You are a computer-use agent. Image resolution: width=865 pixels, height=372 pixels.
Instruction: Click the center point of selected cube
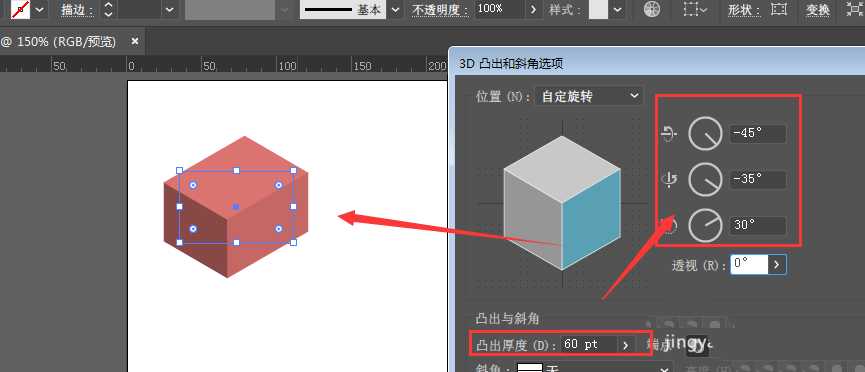click(x=236, y=206)
